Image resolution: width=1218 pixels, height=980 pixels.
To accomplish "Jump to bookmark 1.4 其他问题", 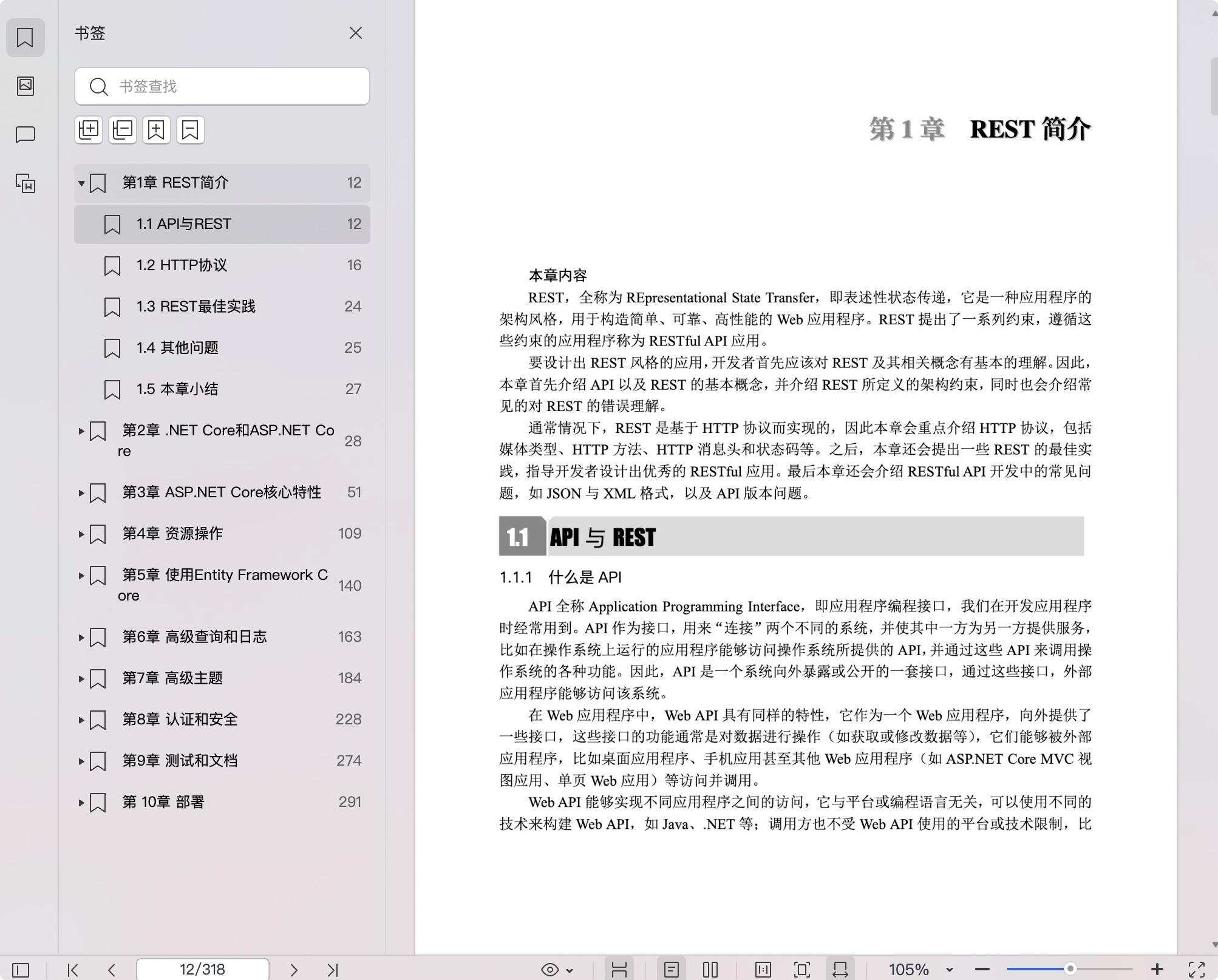I will click(x=222, y=348).
